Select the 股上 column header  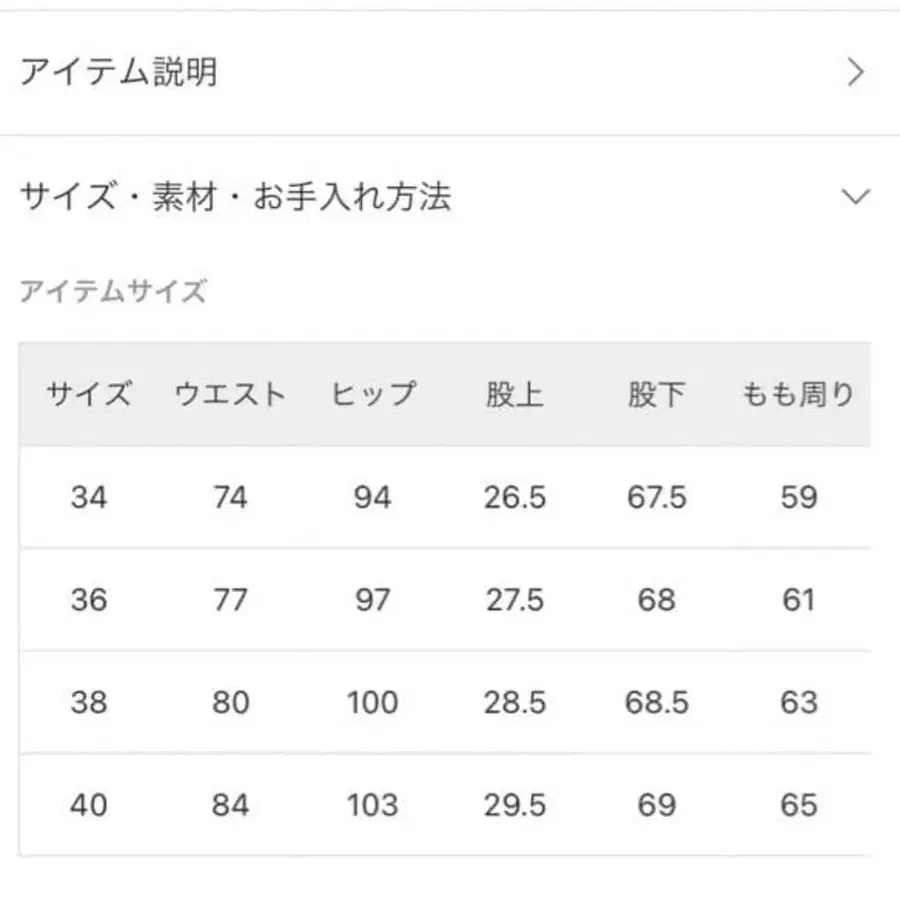point(512,394)
